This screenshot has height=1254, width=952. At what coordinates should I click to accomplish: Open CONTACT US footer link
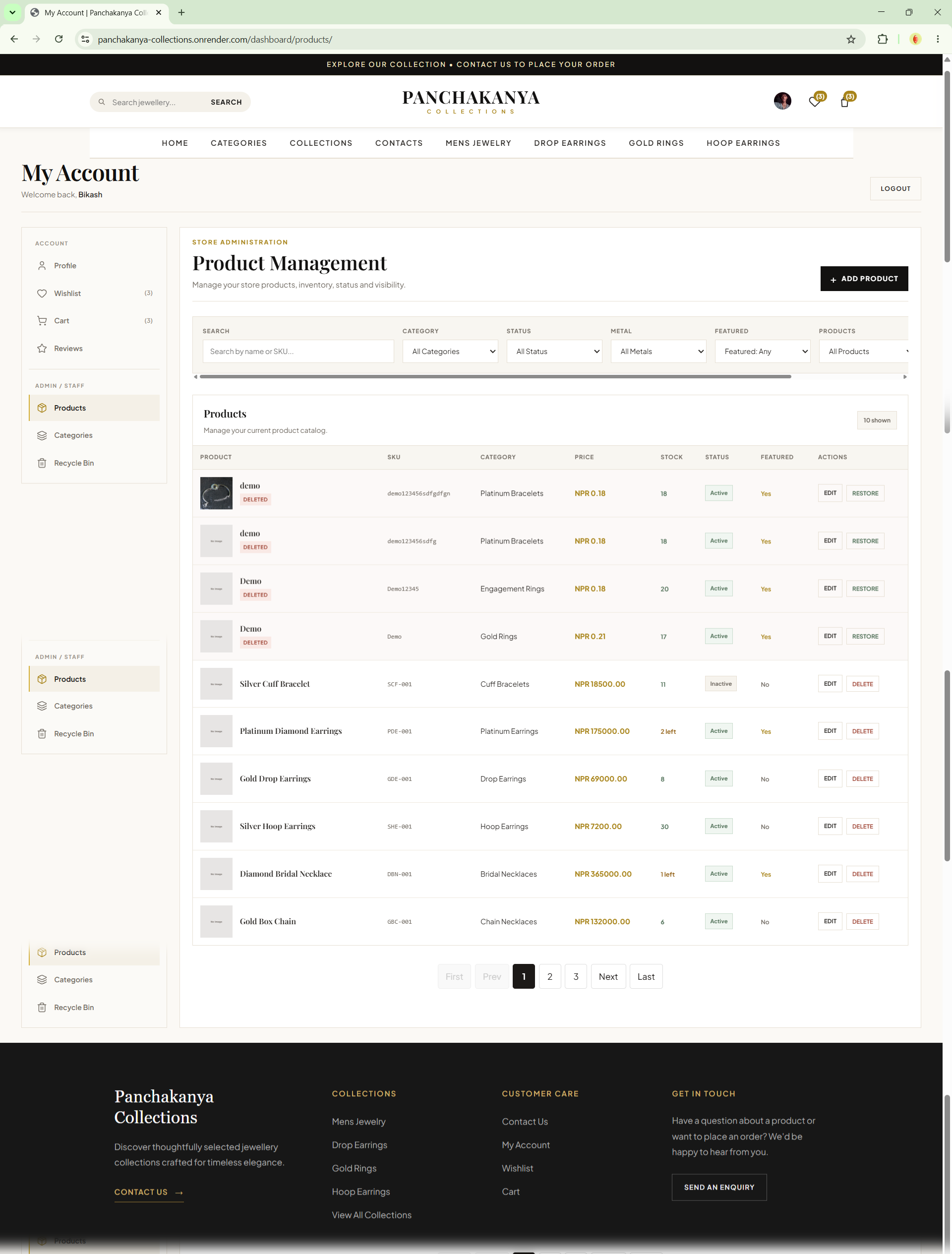click(149, 1192)
